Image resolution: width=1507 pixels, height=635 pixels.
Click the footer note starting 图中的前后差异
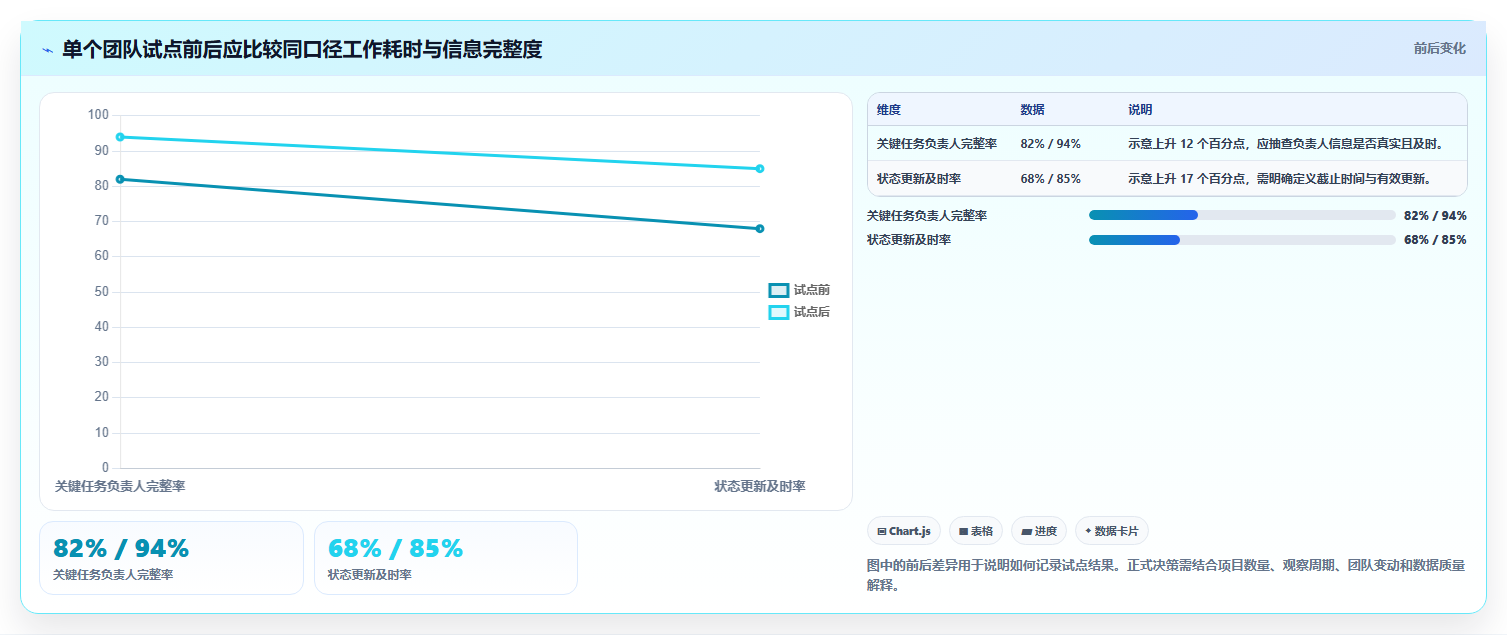point(1166,575)
